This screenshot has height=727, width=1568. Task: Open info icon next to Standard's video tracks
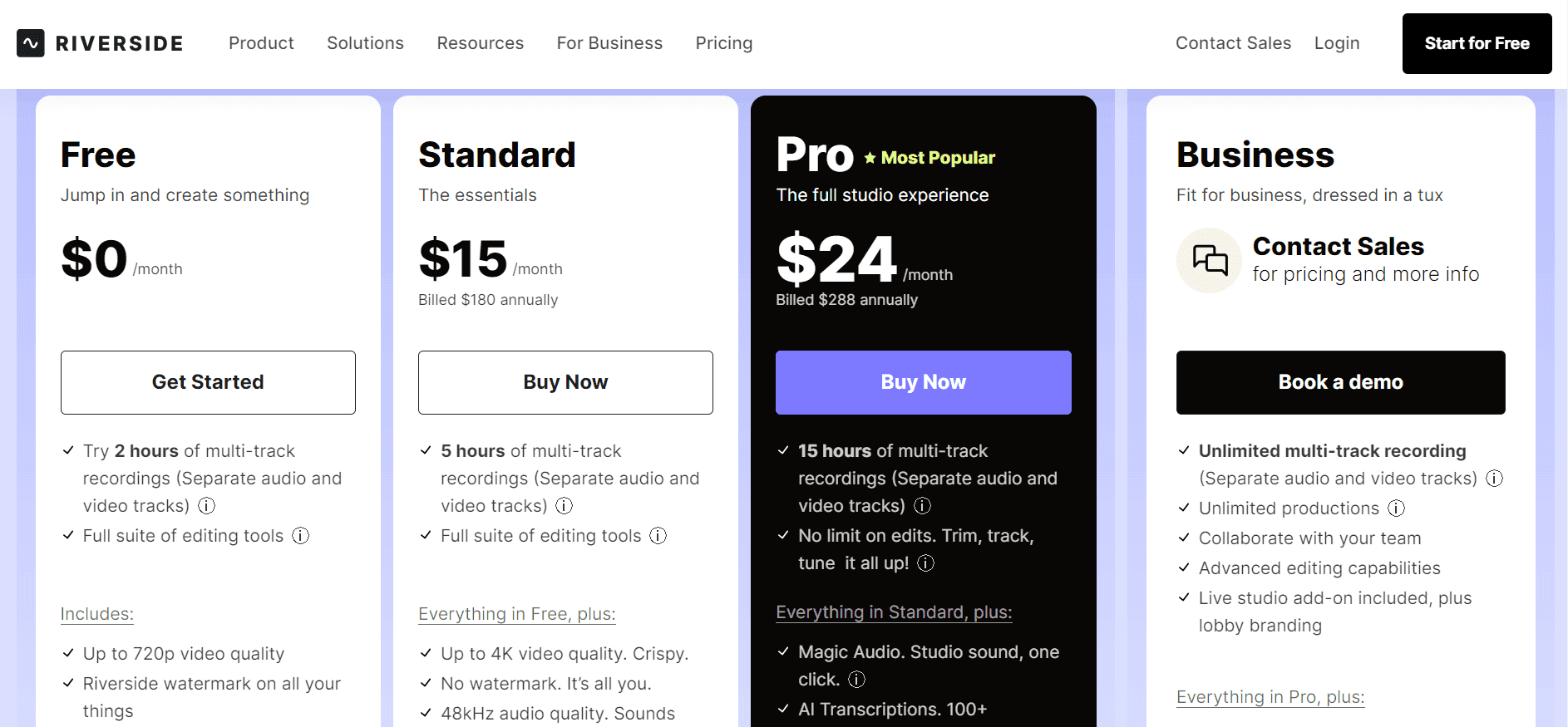coord(565,506)
